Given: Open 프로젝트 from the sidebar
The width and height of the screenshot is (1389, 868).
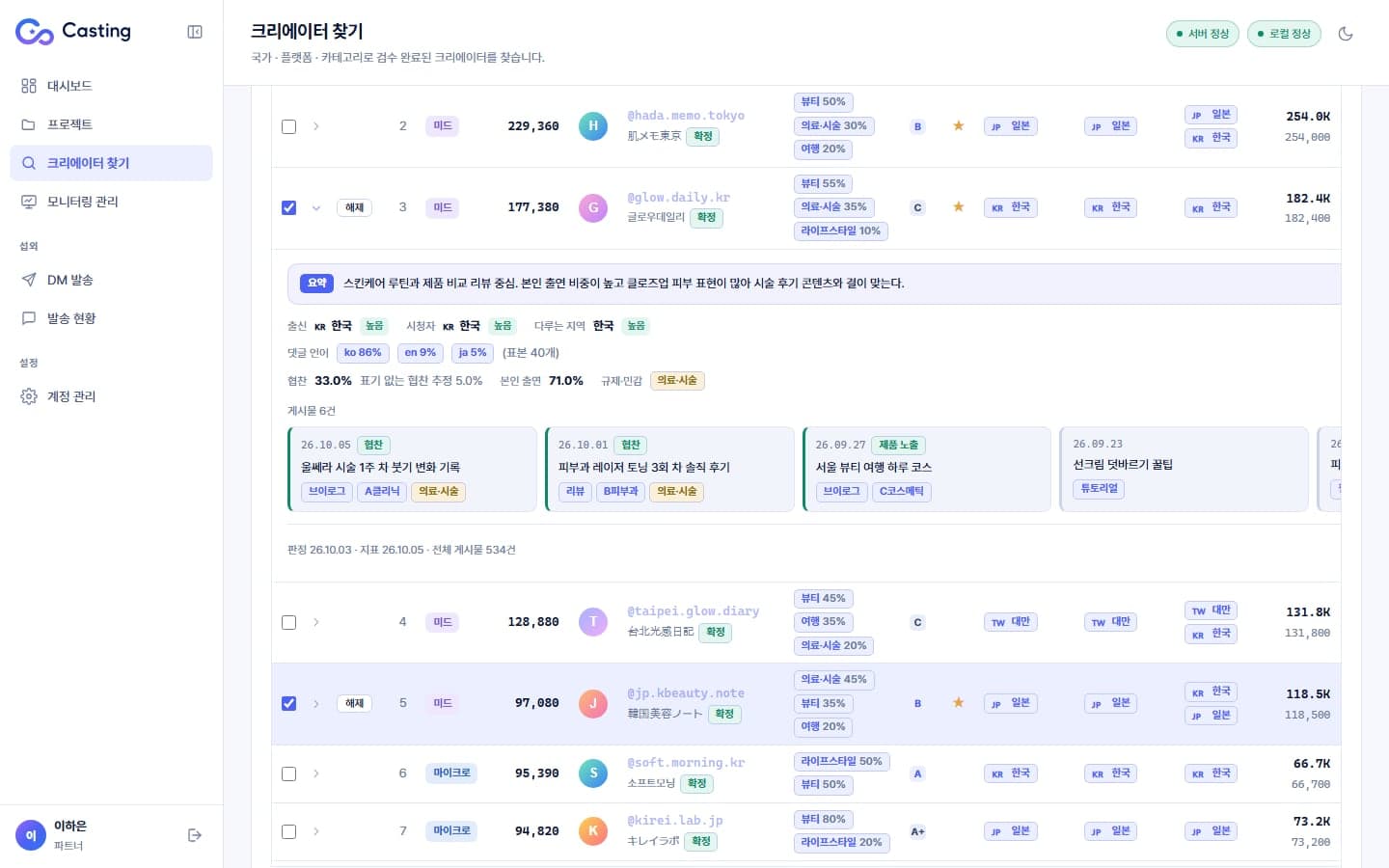Looking at the screenshot, I should (111, 124).
